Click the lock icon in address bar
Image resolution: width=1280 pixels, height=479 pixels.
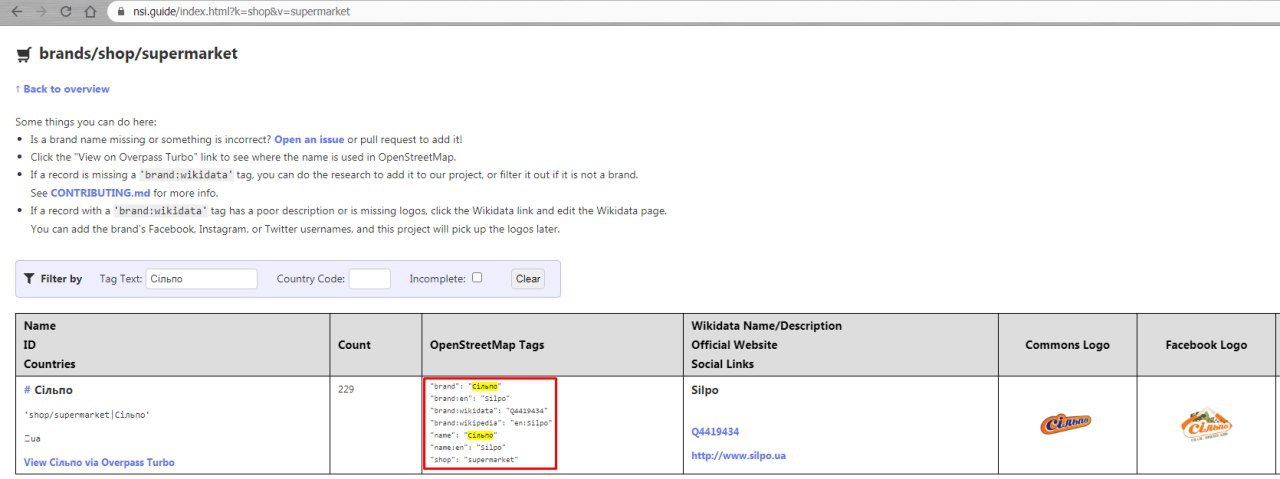coord(122,12)
